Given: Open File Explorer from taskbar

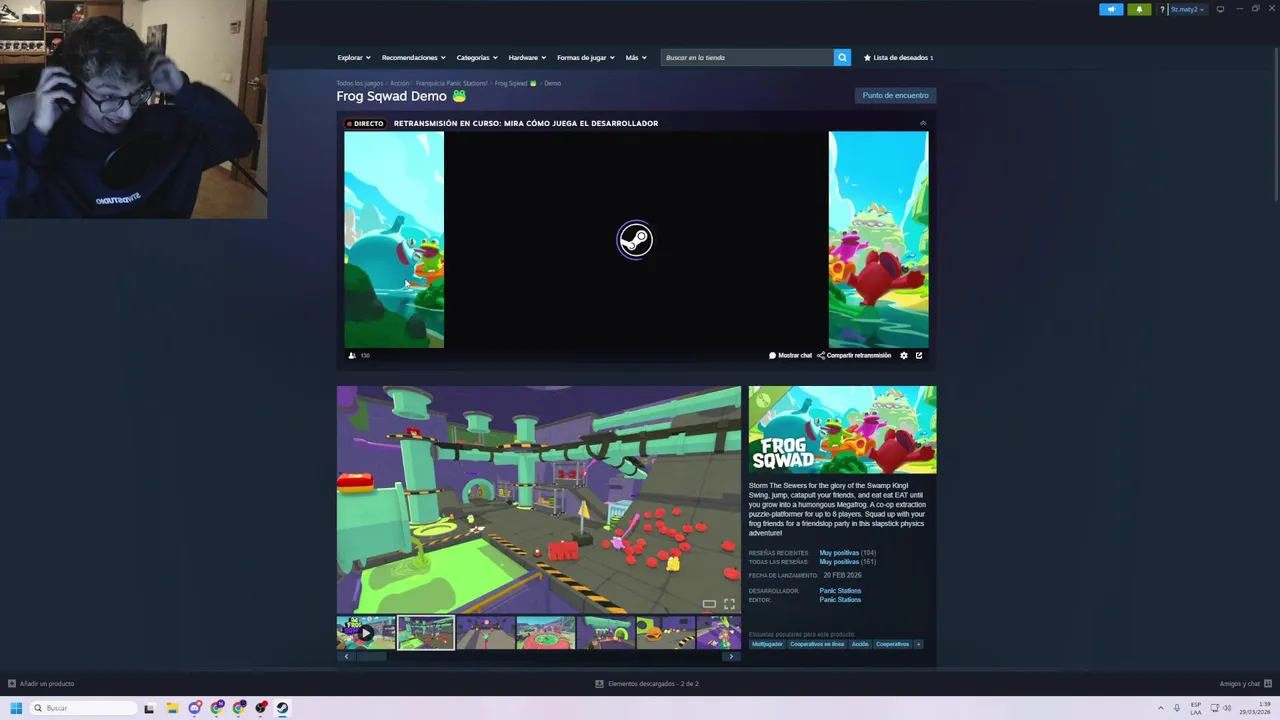Looking at the screenshot, I should pyautogui.click(x=172, y=708).
